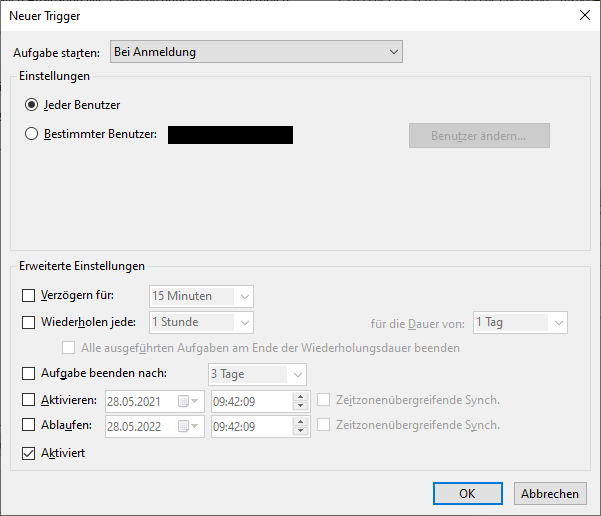Viewport: 601px width, 516px height.
Task: Open the 3 Tage duration dropdown
Action: click(297, 374)
